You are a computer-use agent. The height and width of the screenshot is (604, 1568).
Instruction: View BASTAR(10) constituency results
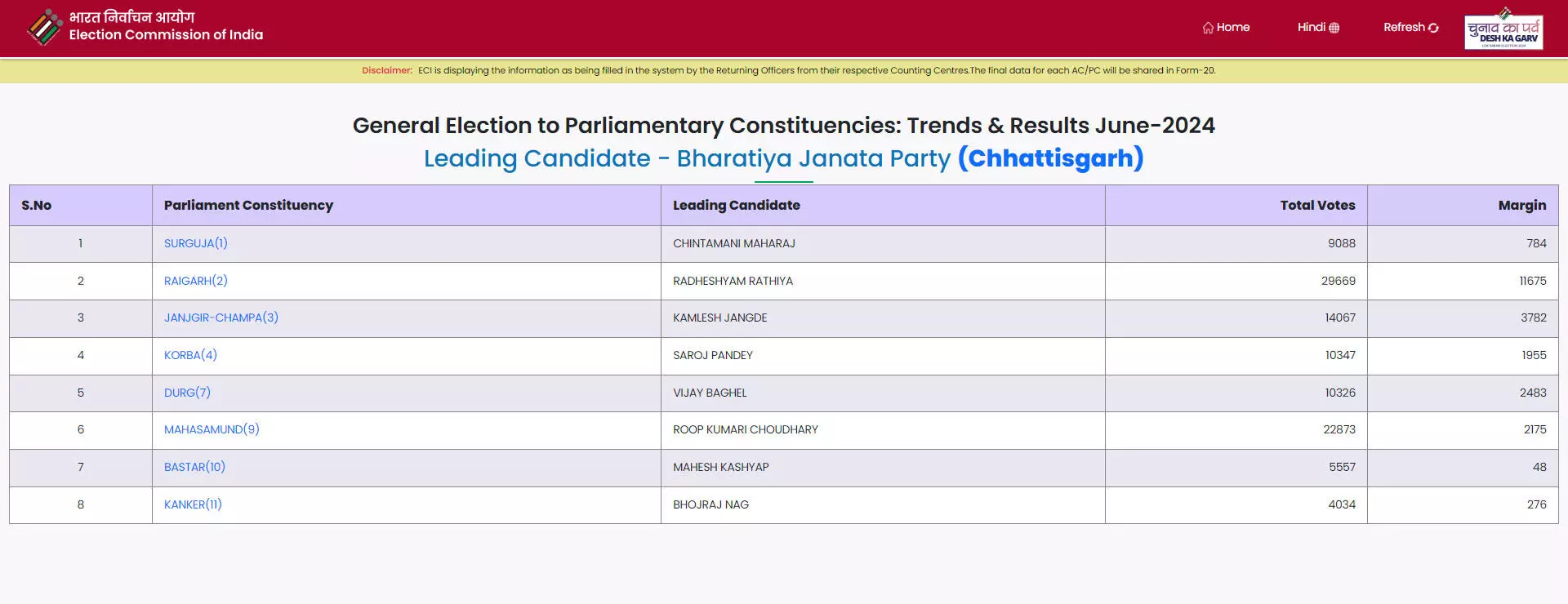194,467
